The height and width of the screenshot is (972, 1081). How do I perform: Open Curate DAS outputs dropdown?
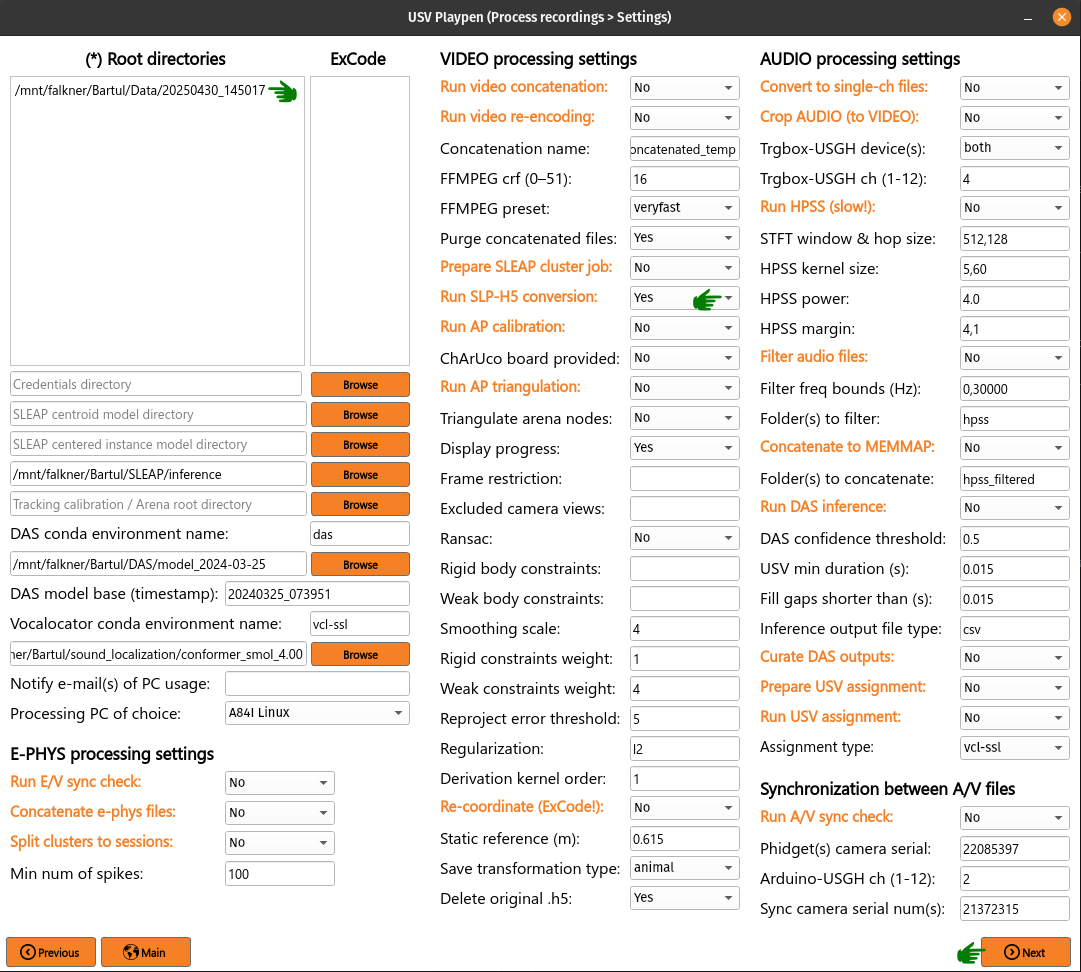pos(1014,658)
